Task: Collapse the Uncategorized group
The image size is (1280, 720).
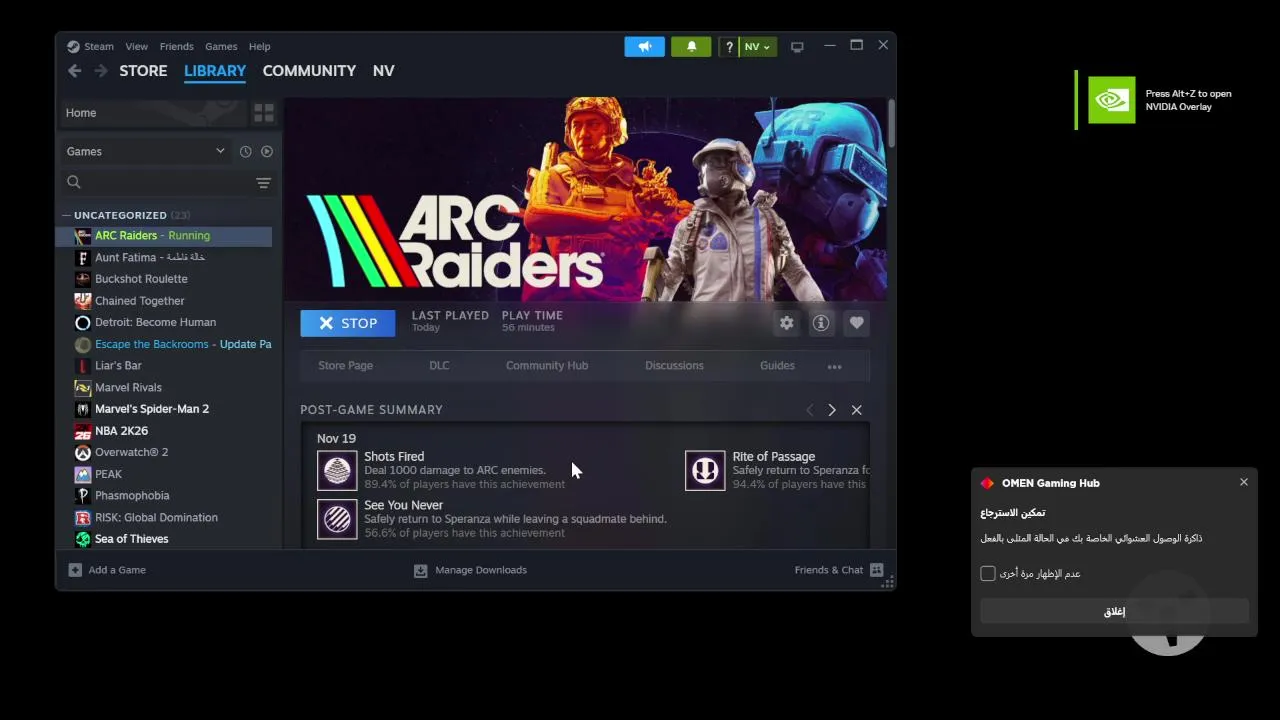Action: click(x=66, y=215)
